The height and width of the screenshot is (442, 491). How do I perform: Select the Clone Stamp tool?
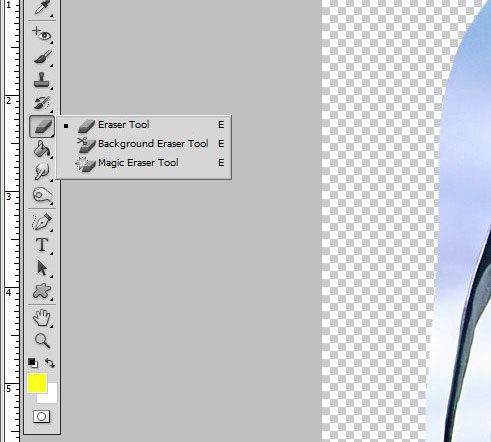click(x=42, y=80)
